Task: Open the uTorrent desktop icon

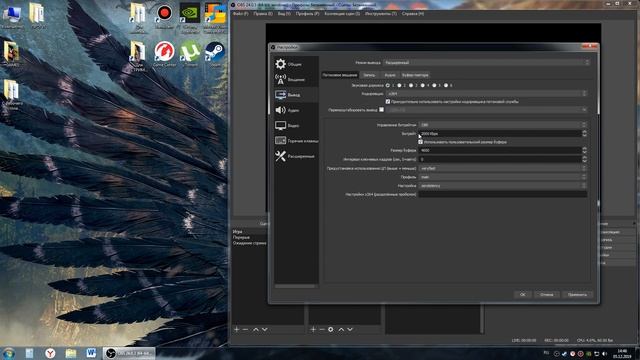Action: [190, 54]
